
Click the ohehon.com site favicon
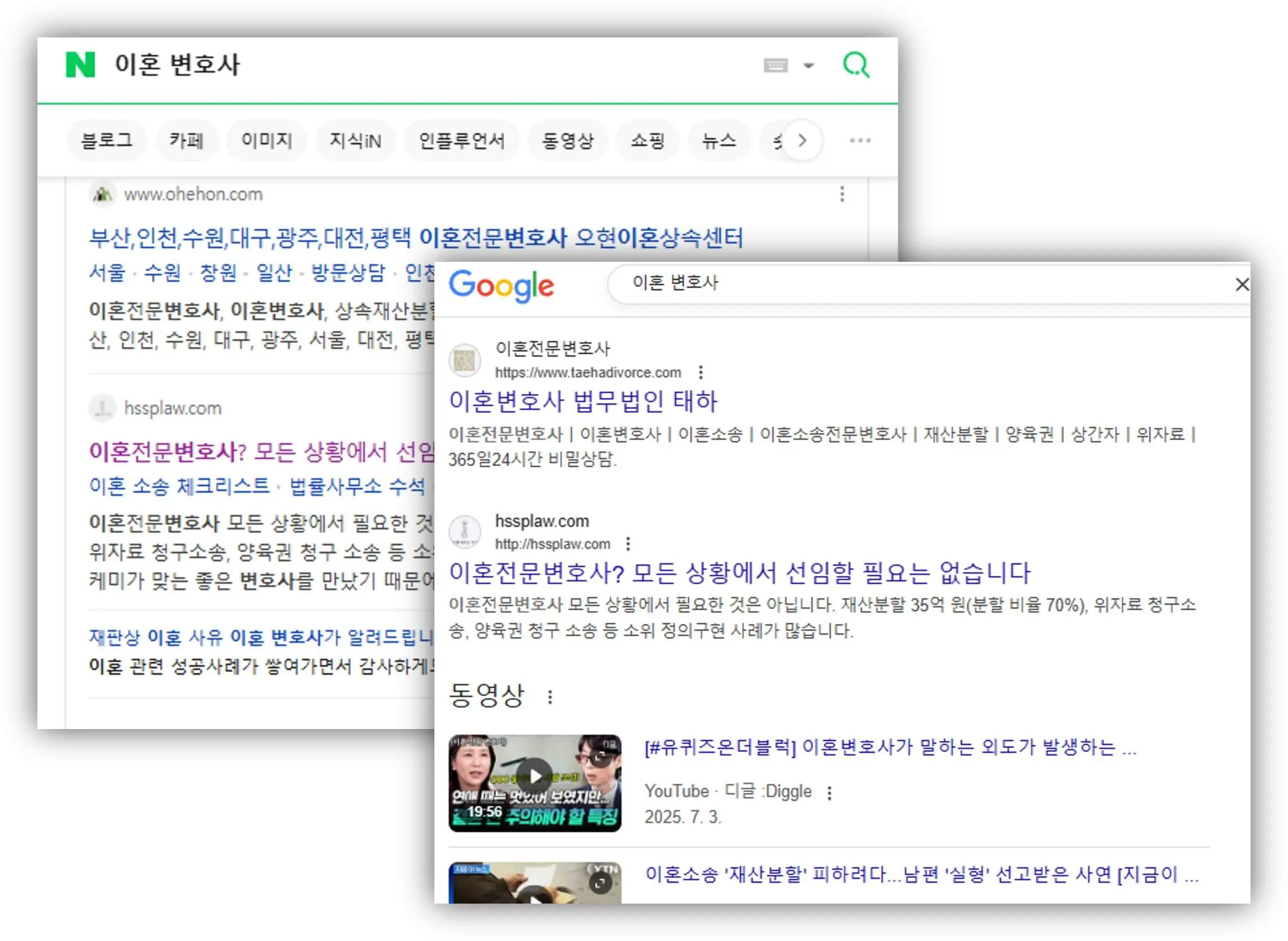pyautogui.click(x=102, y=194)
